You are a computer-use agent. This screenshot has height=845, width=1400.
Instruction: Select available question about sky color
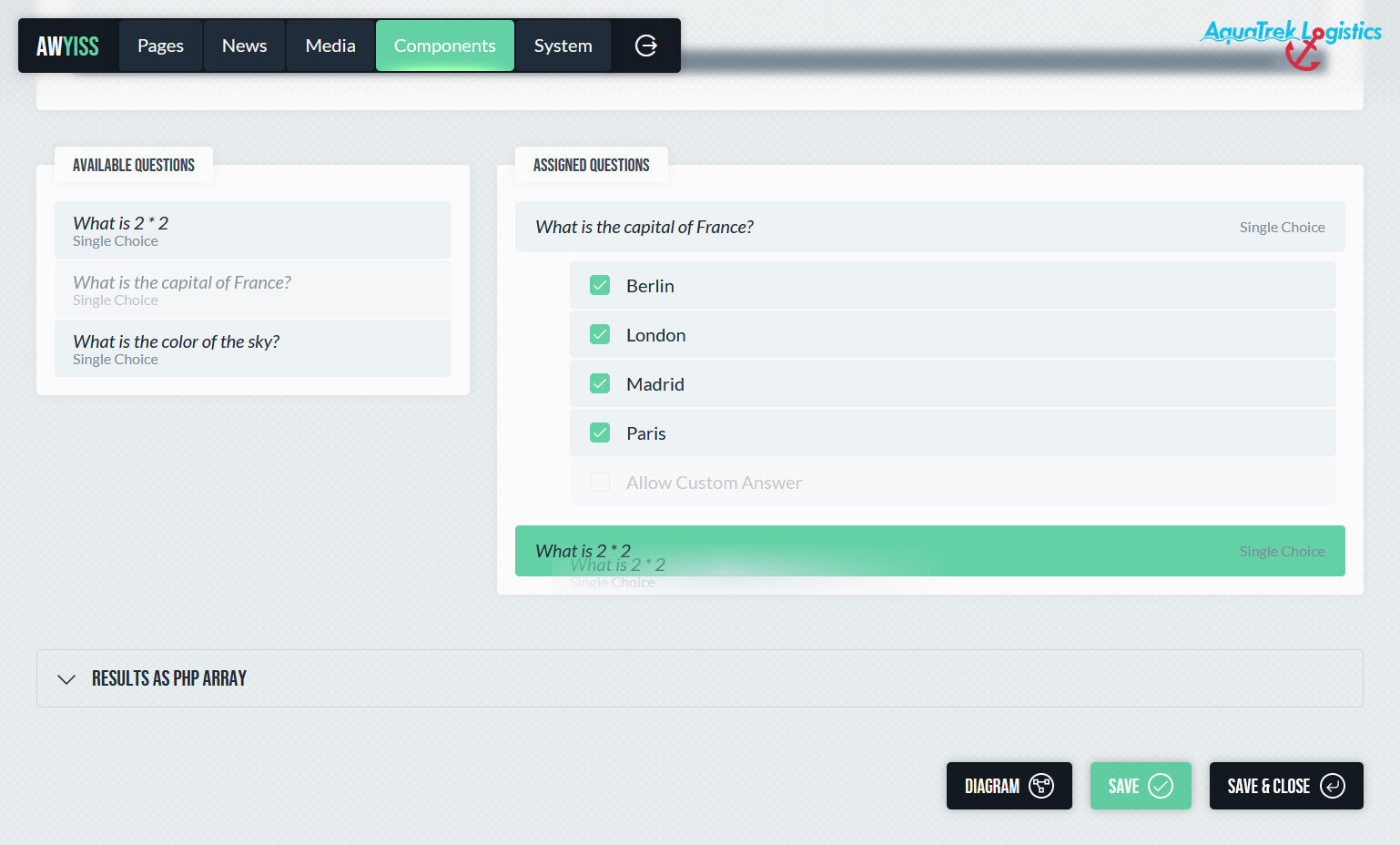252,349
